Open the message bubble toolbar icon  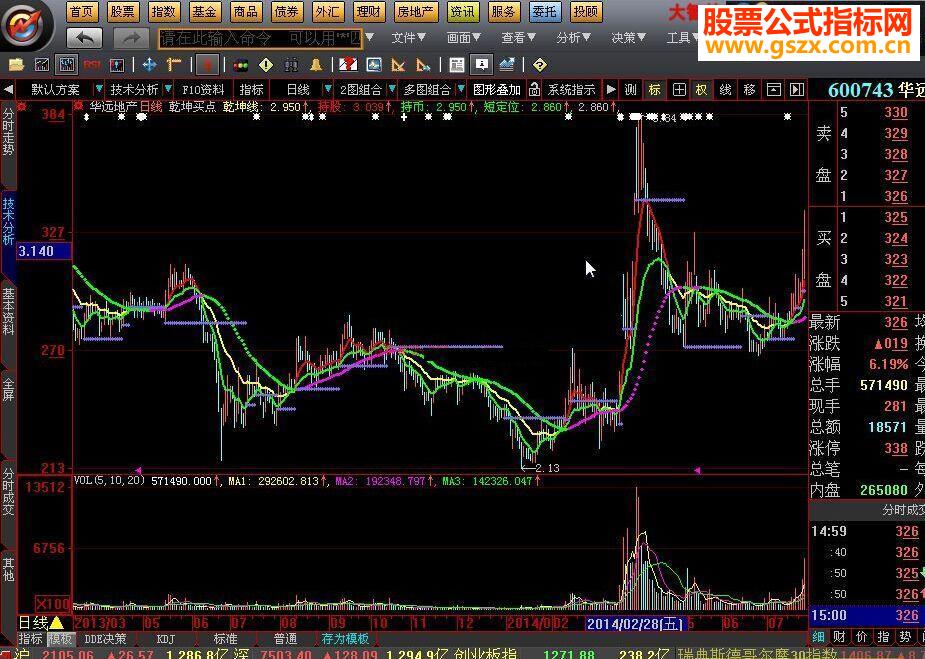click(x=481, y=64)
